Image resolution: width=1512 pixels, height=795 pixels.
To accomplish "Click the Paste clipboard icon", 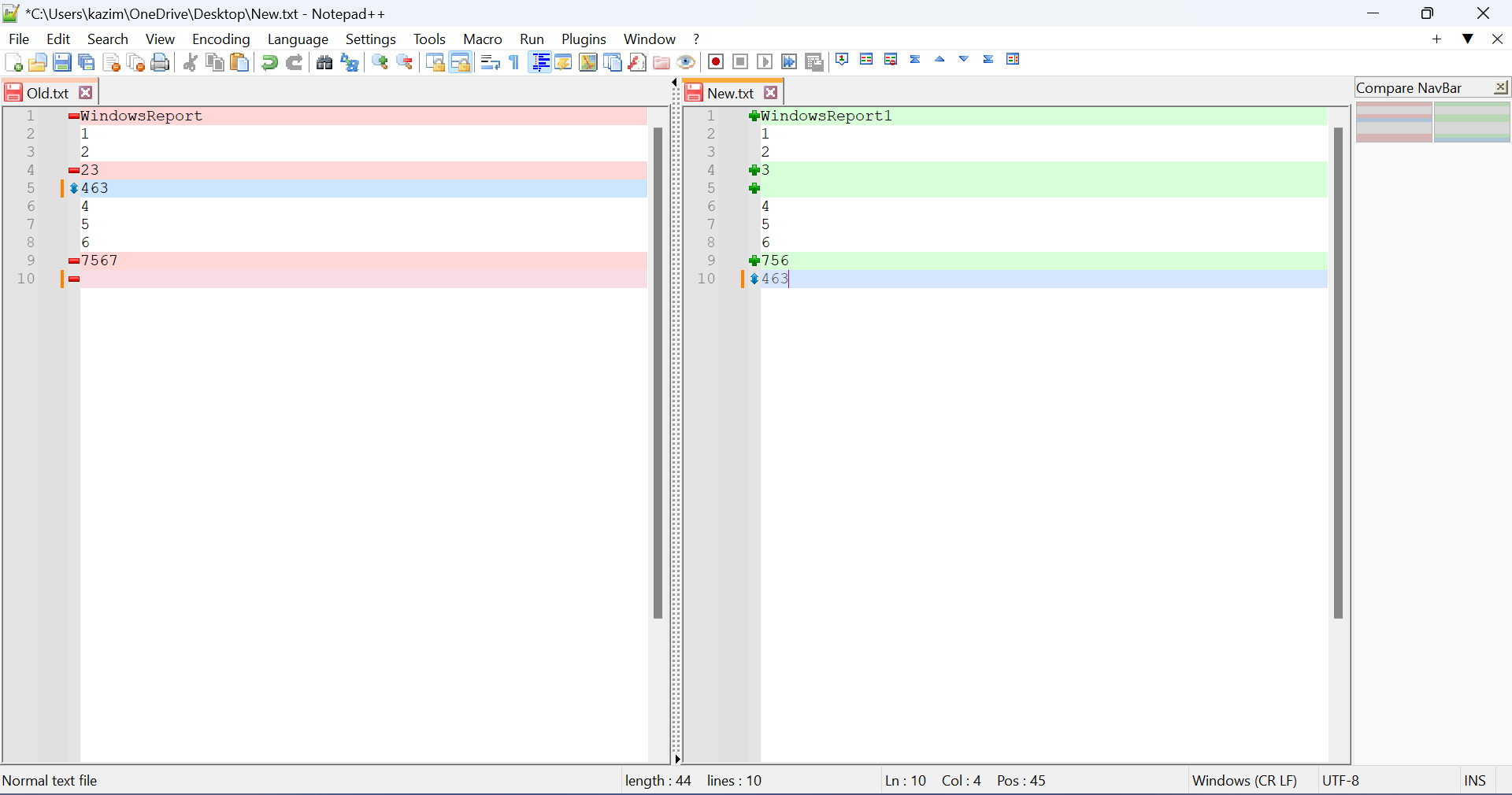I will 239,62.
